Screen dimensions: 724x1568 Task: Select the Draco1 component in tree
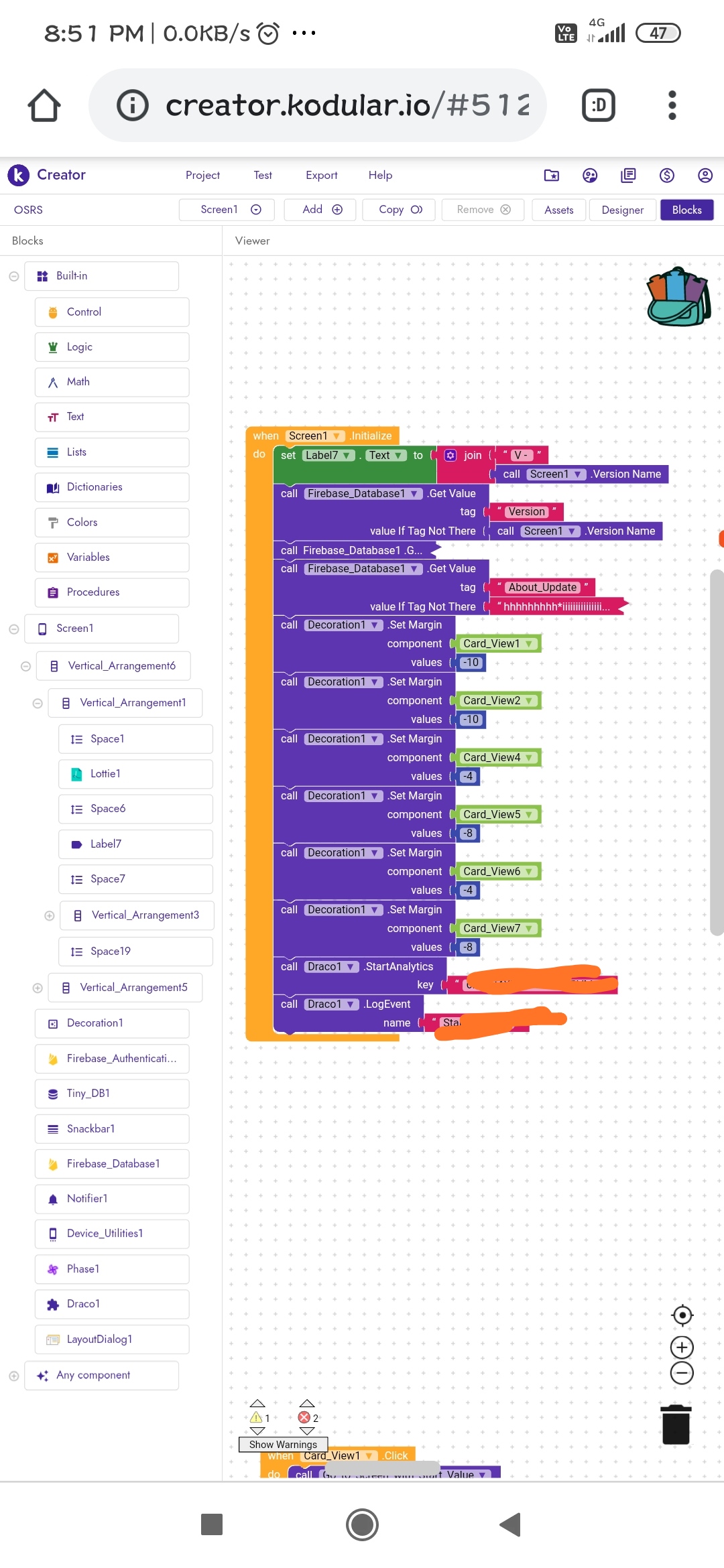112,1304
